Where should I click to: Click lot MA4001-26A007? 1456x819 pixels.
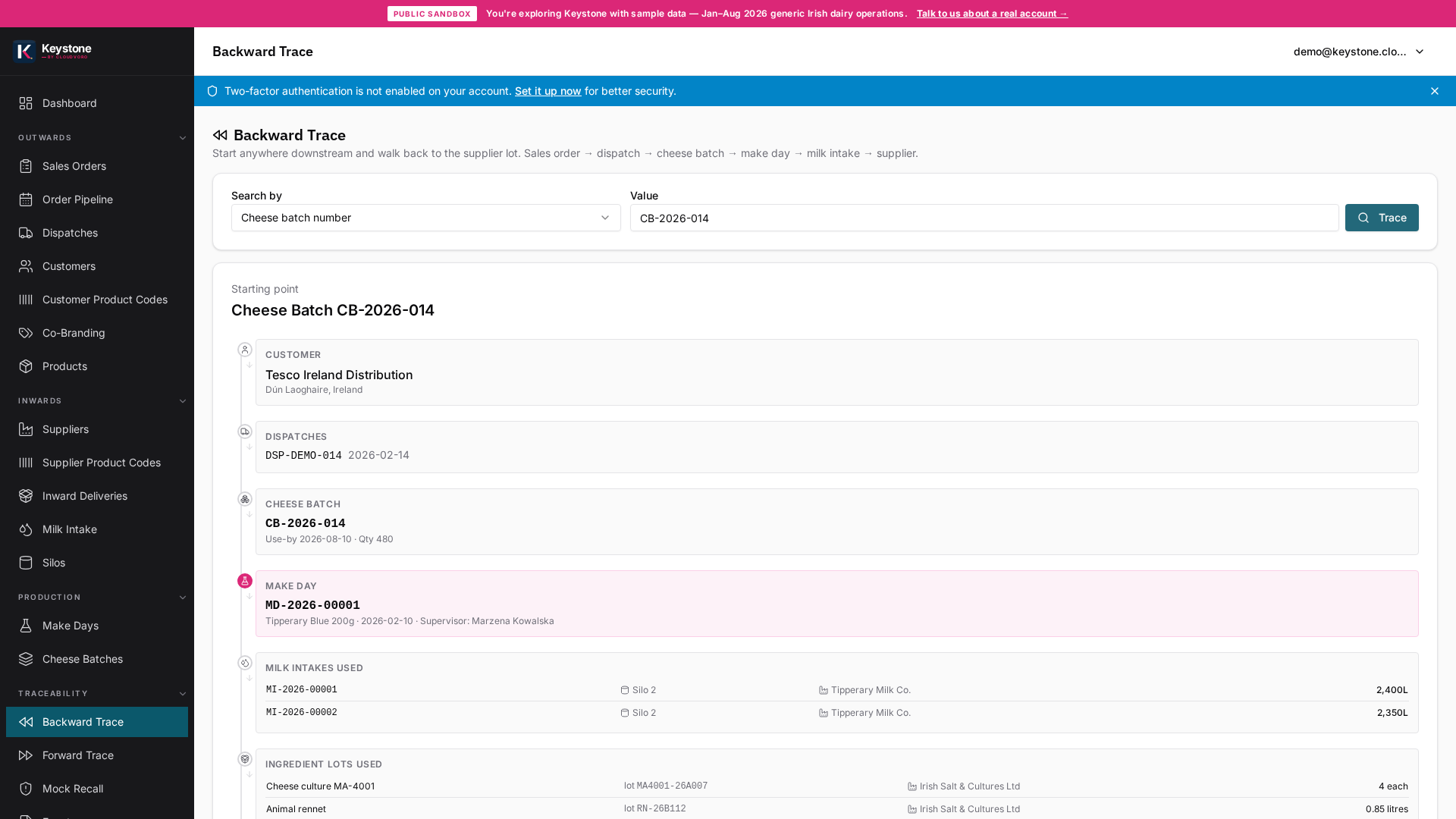pos(666,786)
